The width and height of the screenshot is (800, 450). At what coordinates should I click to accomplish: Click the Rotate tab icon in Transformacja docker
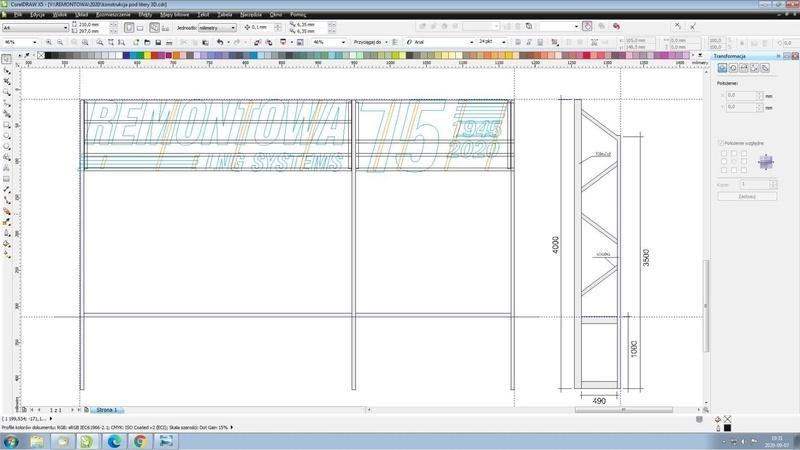(733, 68)
